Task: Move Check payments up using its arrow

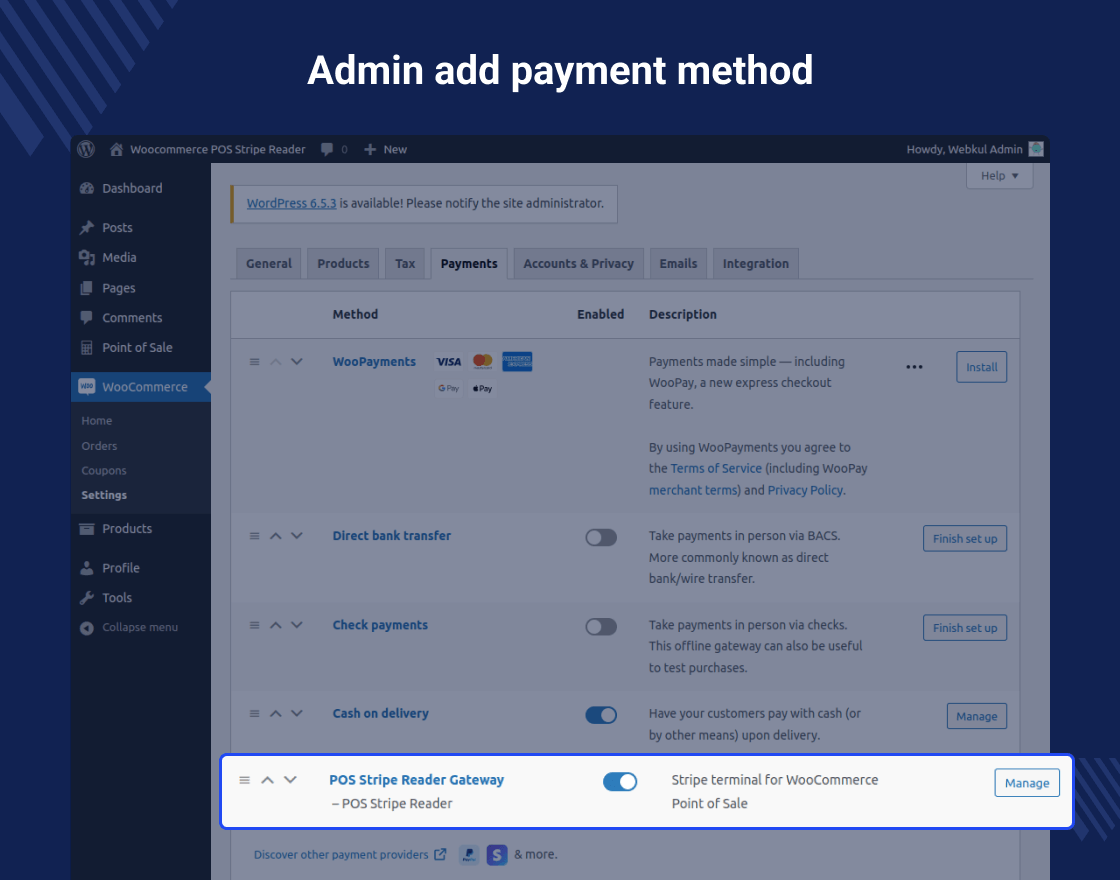Action: pos(275,624)
